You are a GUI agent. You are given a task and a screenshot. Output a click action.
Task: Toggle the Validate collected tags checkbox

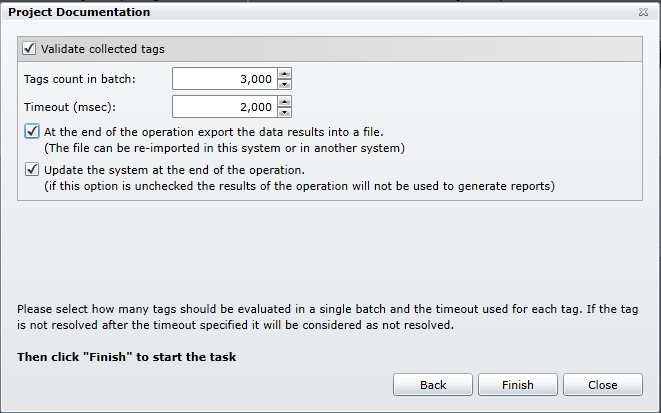tap(27, 48)
